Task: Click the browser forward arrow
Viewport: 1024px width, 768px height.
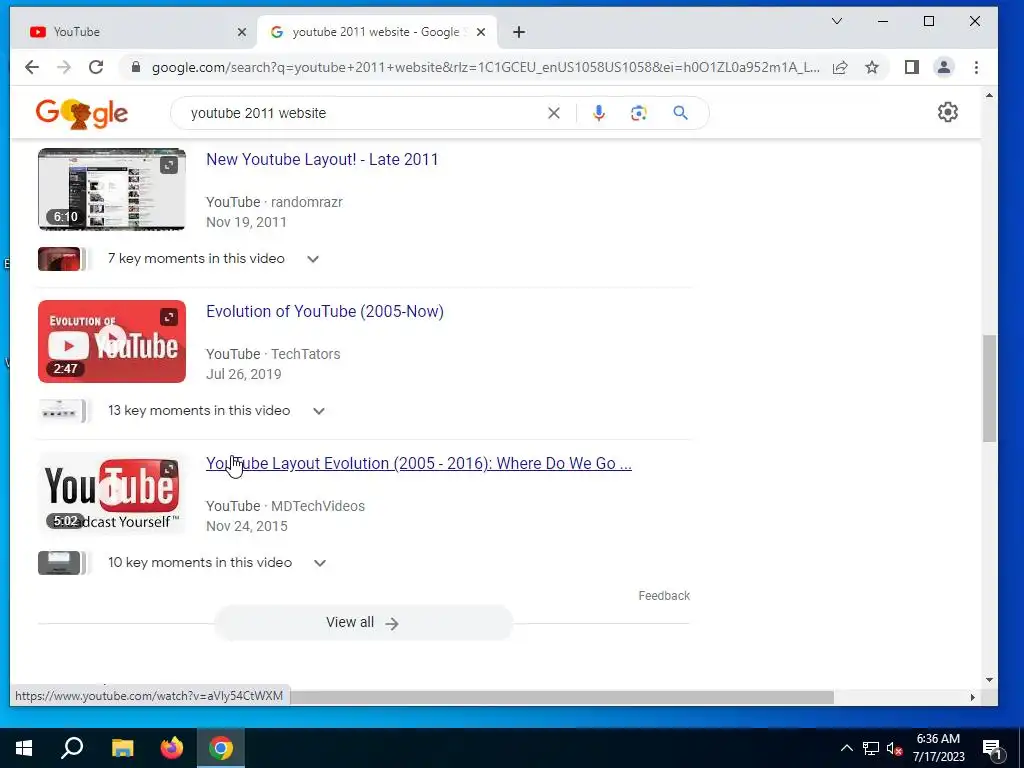Action: tap(63, 67)
